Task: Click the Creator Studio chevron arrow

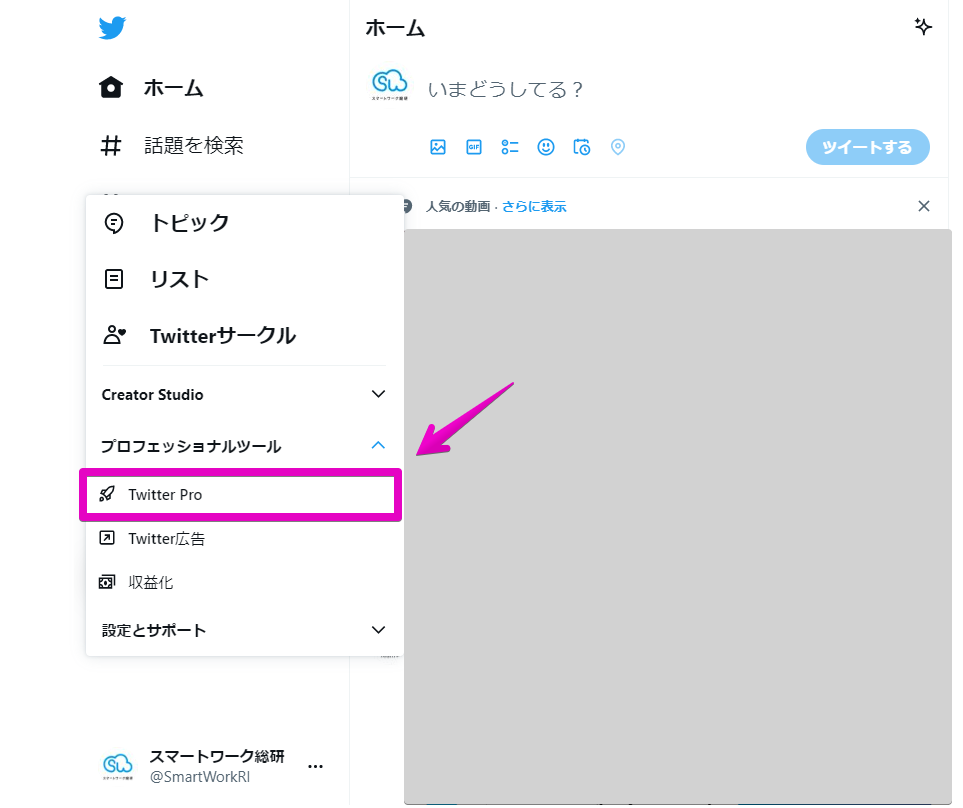Action: click(x=378, y=394)
